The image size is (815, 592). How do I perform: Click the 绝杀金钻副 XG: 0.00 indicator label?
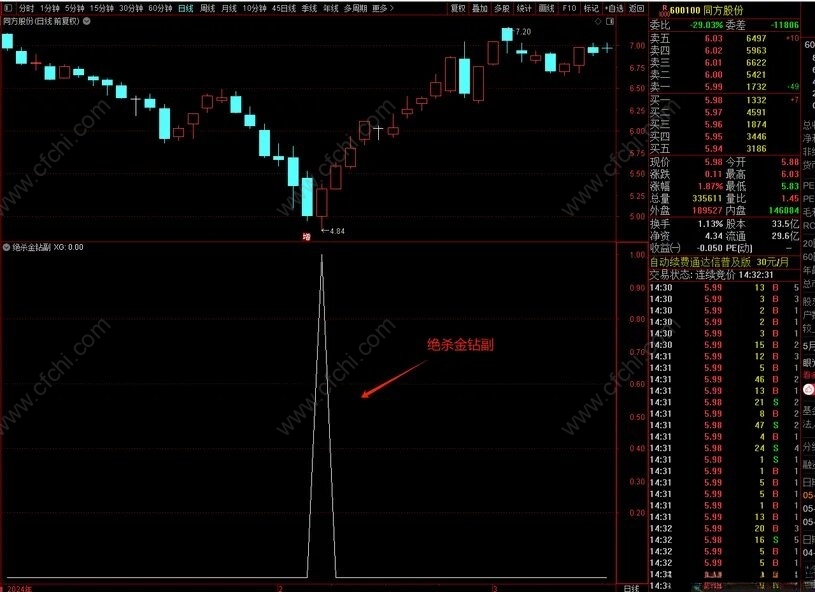tap(48, 247)
